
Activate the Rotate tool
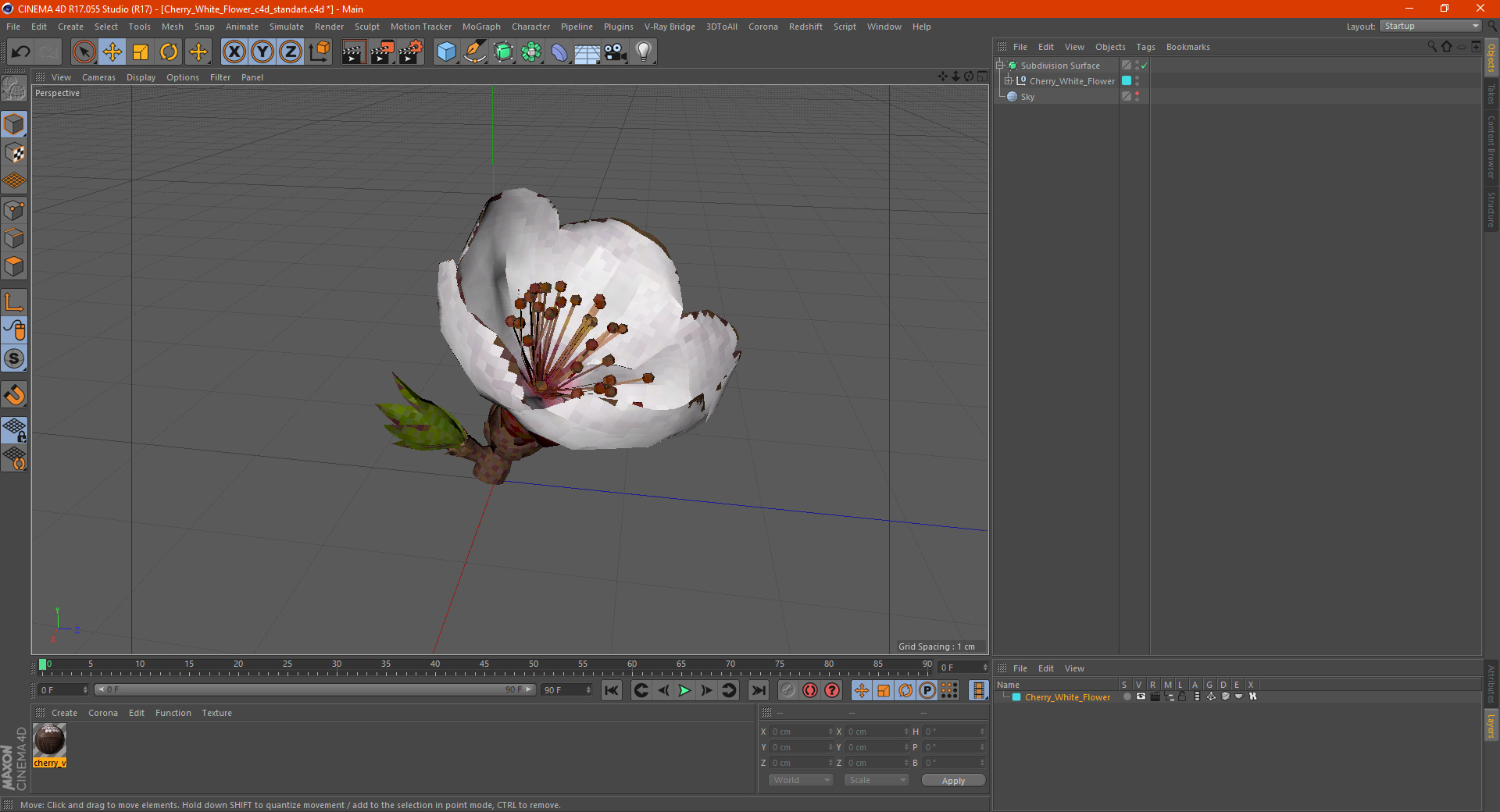click(169, 52)
